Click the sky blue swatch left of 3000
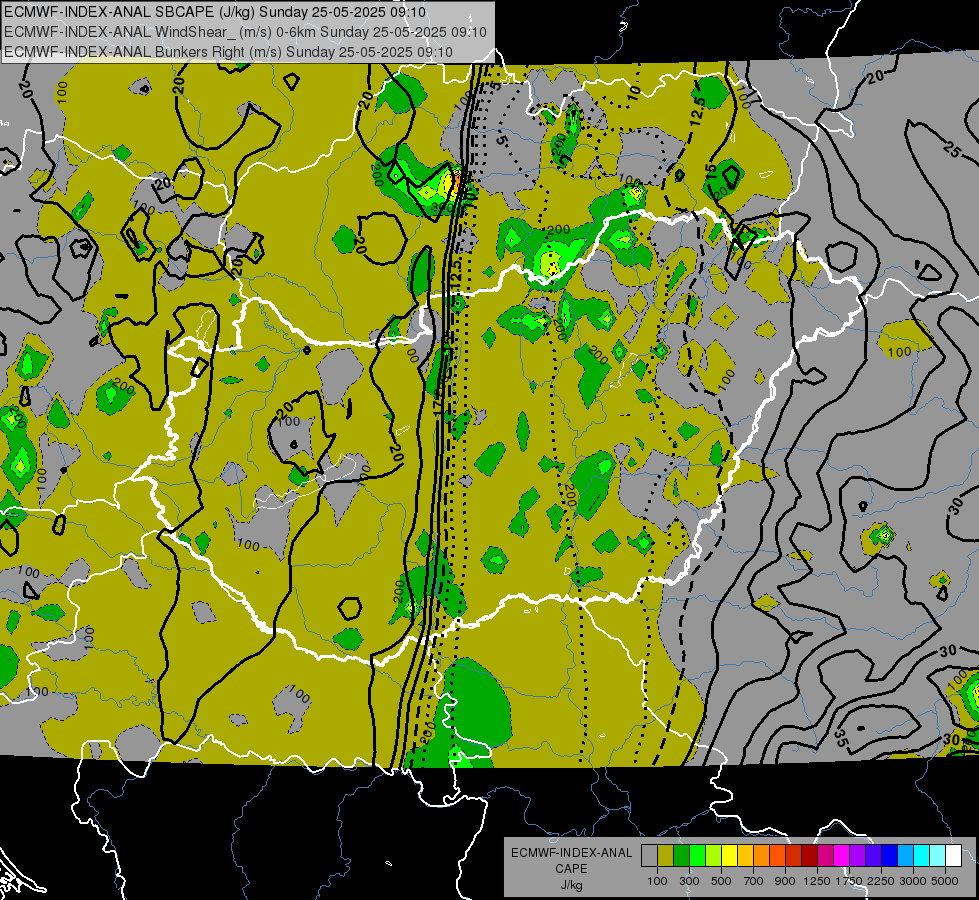Screen dimensions: 979x900 pyautogui.click(x=905, y=856)
